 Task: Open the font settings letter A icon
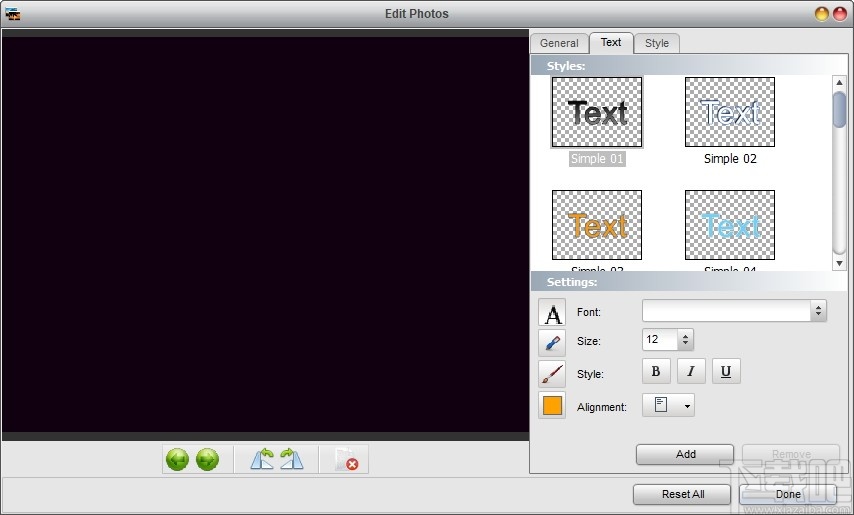[x=552, y=312]
